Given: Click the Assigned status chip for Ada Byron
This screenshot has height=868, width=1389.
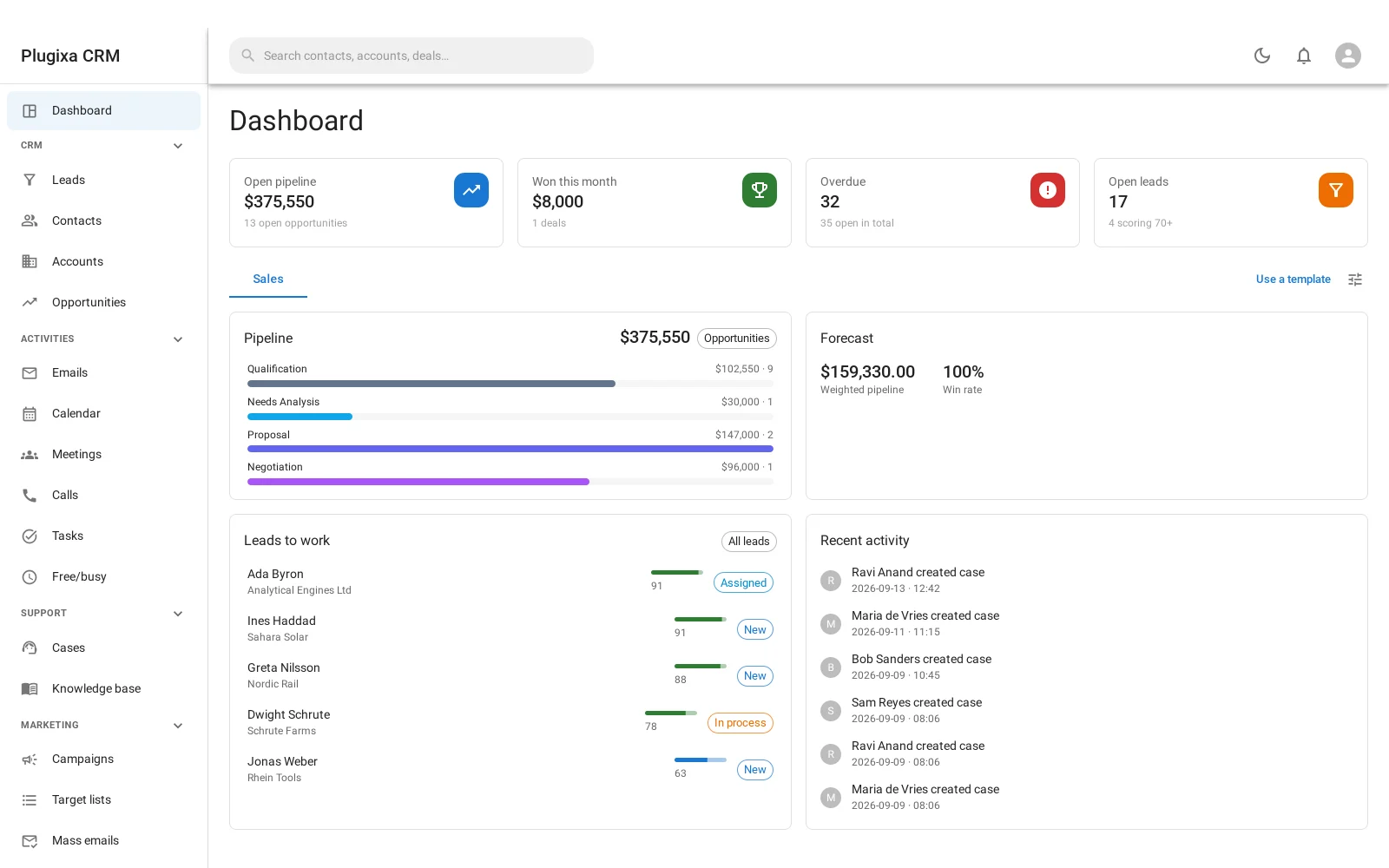Looking at the screenshot, I should click(x=743, y=583).
